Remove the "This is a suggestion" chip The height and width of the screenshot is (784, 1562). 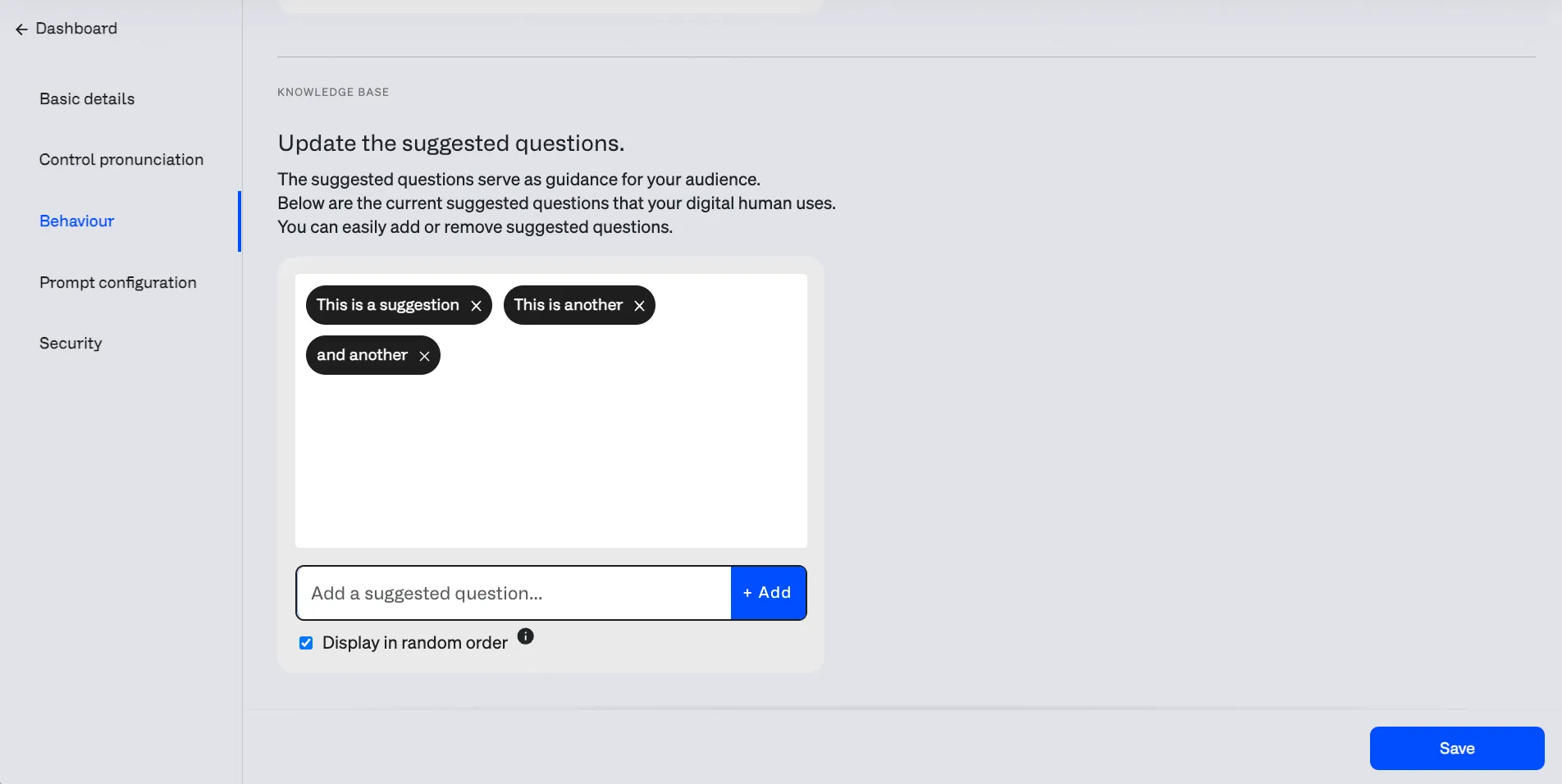click(x=476, y=306)
